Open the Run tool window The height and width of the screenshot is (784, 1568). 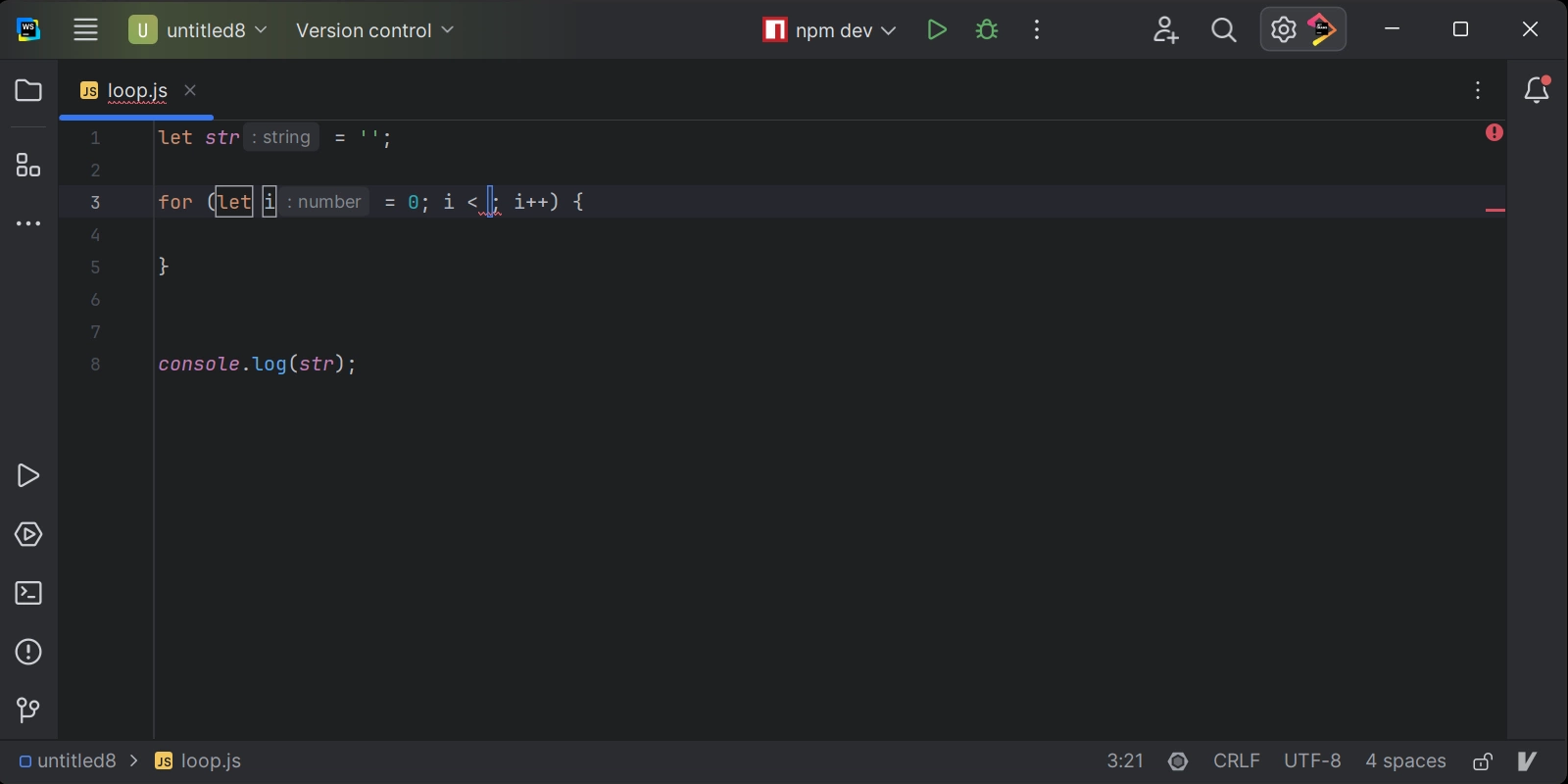tap(28, 475)
